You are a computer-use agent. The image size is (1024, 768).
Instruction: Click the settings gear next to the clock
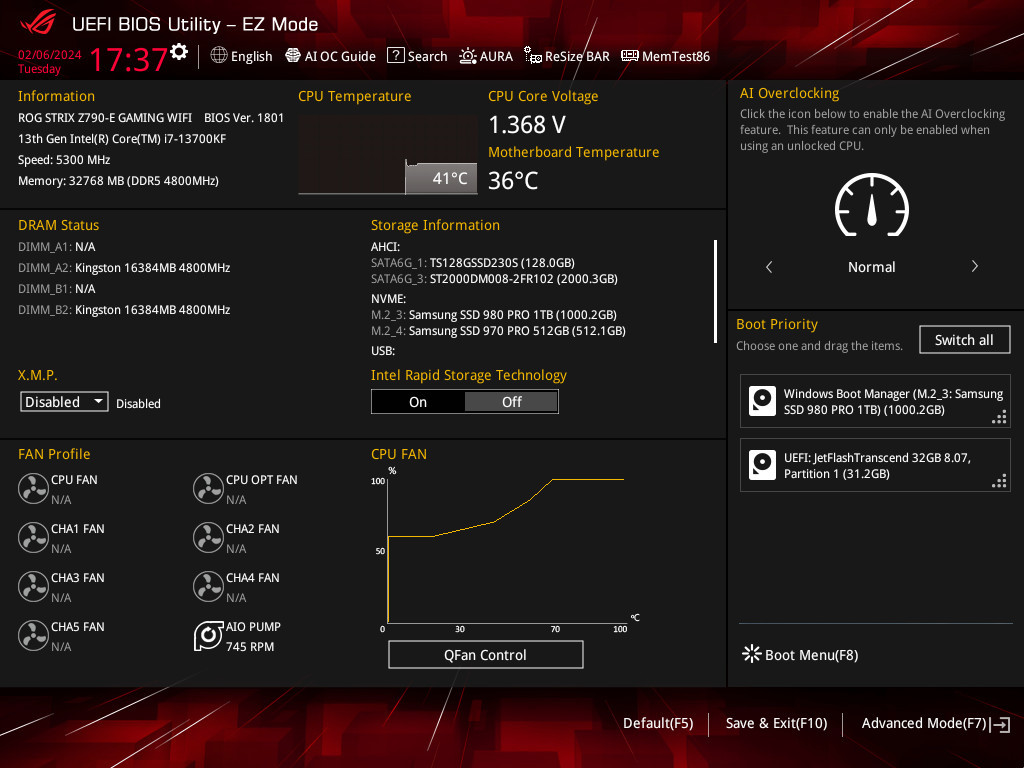pyautogui.click(x=179, y=52)
